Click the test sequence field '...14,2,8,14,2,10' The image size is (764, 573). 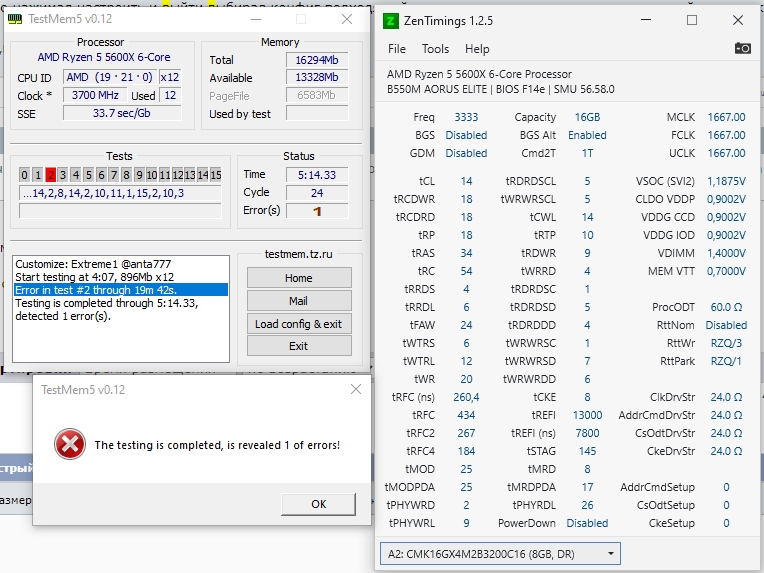tap(120, 193)
